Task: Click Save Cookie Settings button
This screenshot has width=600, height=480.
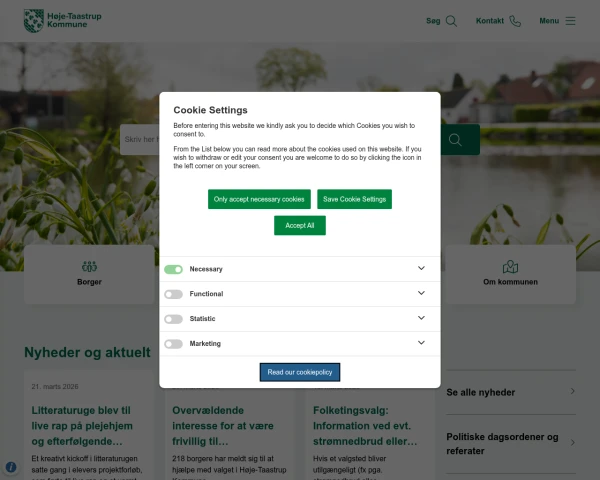Action: pyautogui.click(x=354, y=199)
